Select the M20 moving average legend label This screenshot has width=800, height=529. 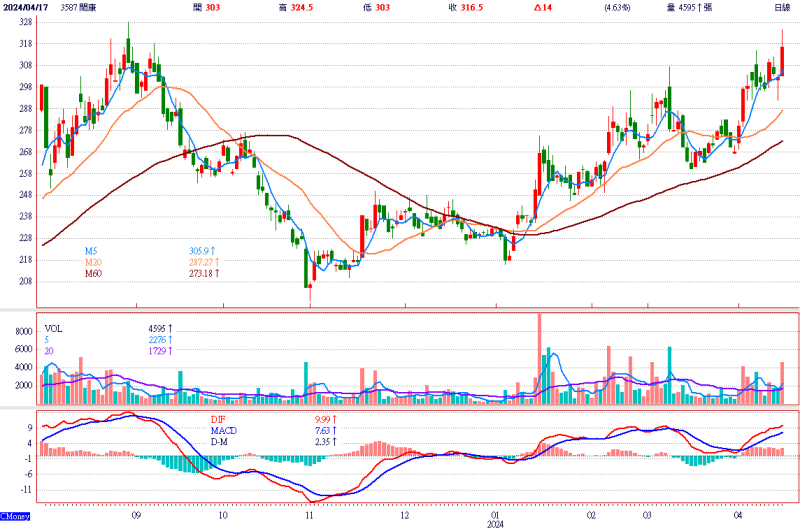point(92,262)
